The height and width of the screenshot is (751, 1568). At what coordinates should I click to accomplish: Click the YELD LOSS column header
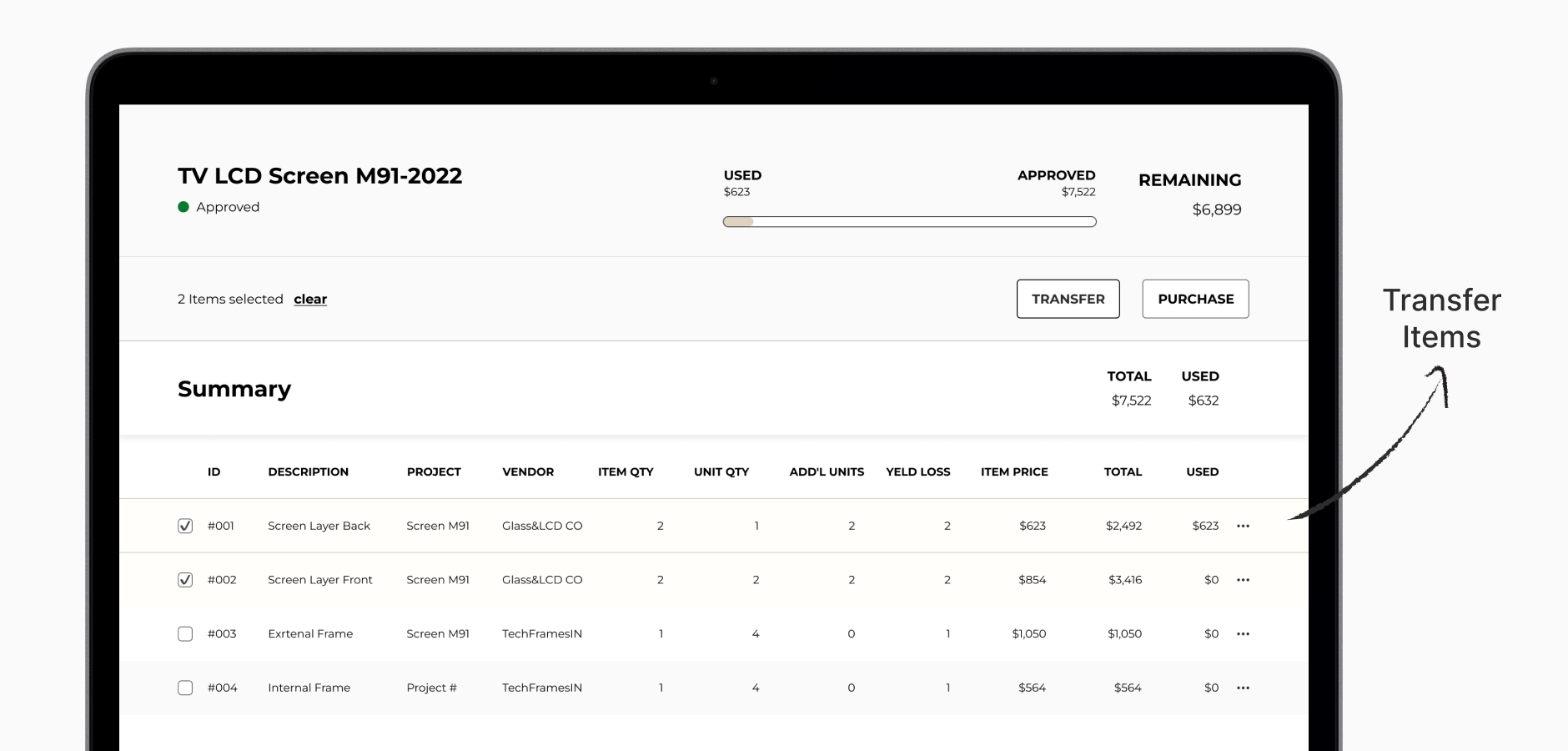tap(917, 471)
